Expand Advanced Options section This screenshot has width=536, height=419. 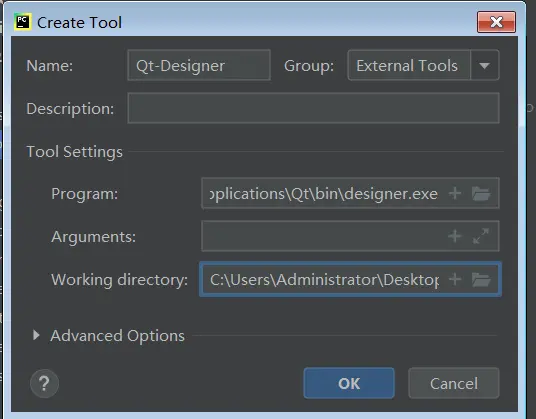tap(36, 335)
